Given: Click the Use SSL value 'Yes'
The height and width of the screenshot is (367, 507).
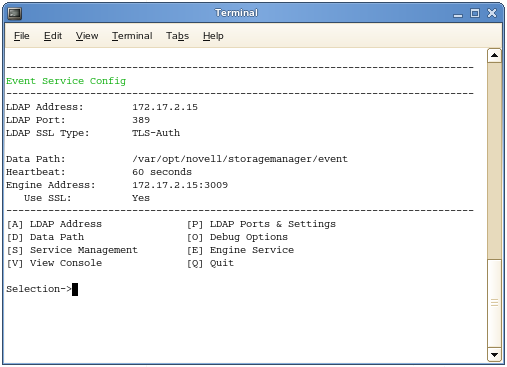Looking at the screenshot, I should point(141,198).
